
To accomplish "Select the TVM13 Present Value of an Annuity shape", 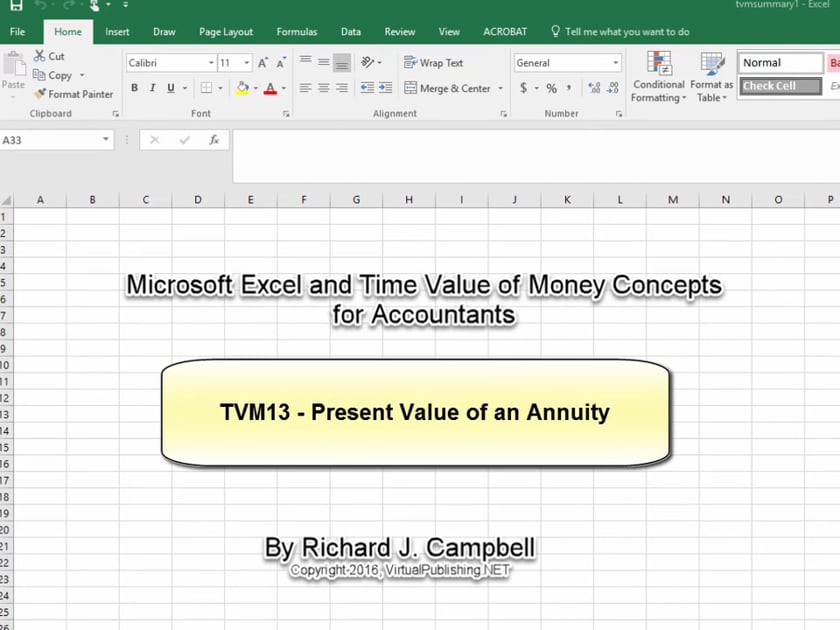I will click(416, 413).
